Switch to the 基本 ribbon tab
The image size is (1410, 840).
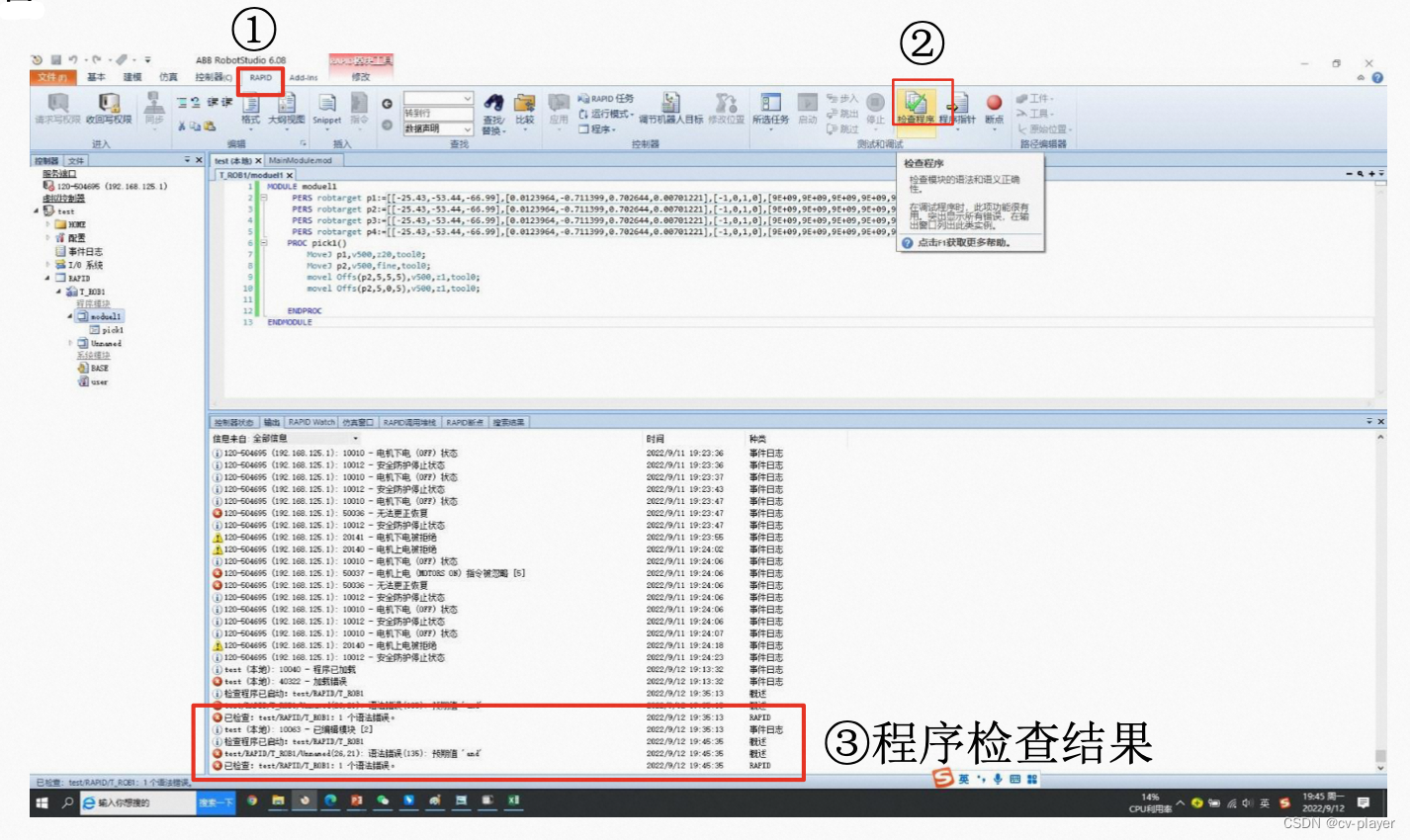pyautogui.click(x=96, y=77)
